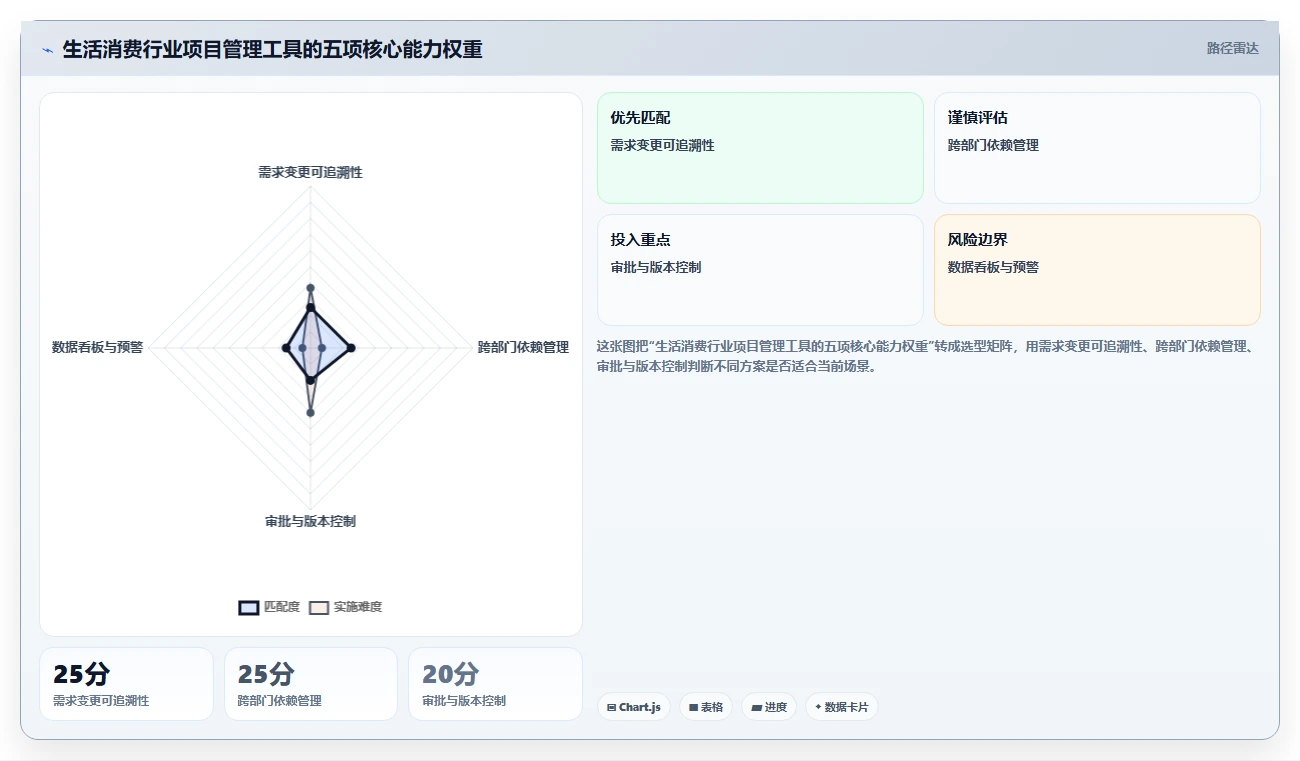Click 审批与版本控制 text in 投入重点 card
Screen dimensions: 1300x761
pos(656,267)
